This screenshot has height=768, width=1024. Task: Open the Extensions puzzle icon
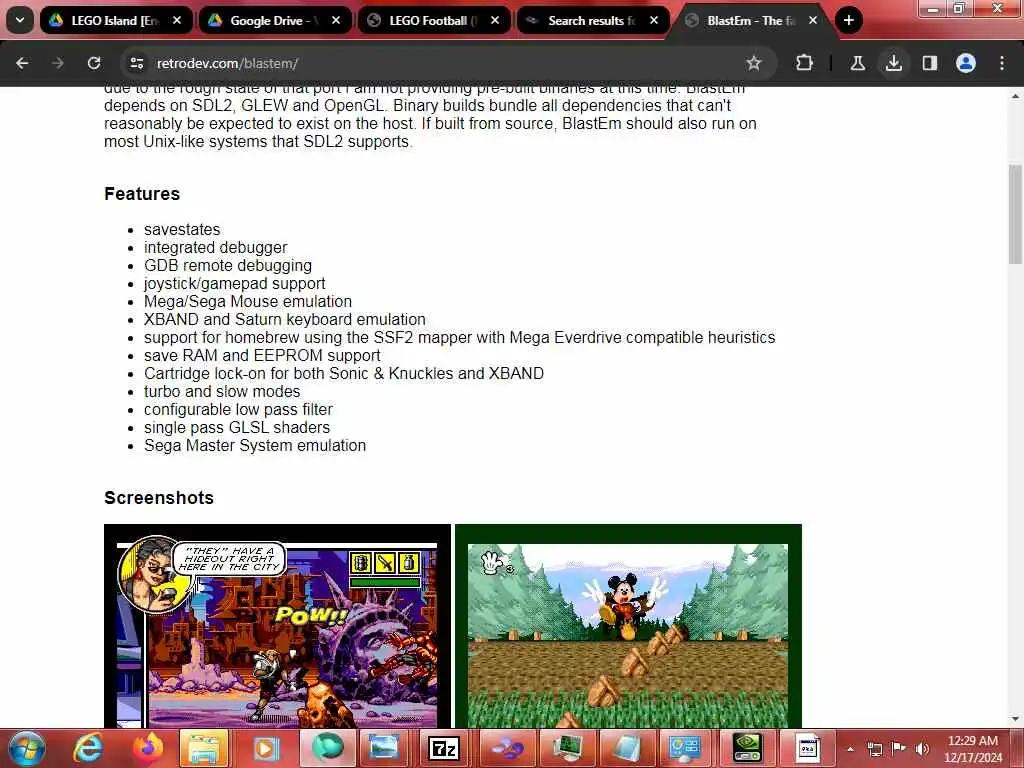point(805,63)
